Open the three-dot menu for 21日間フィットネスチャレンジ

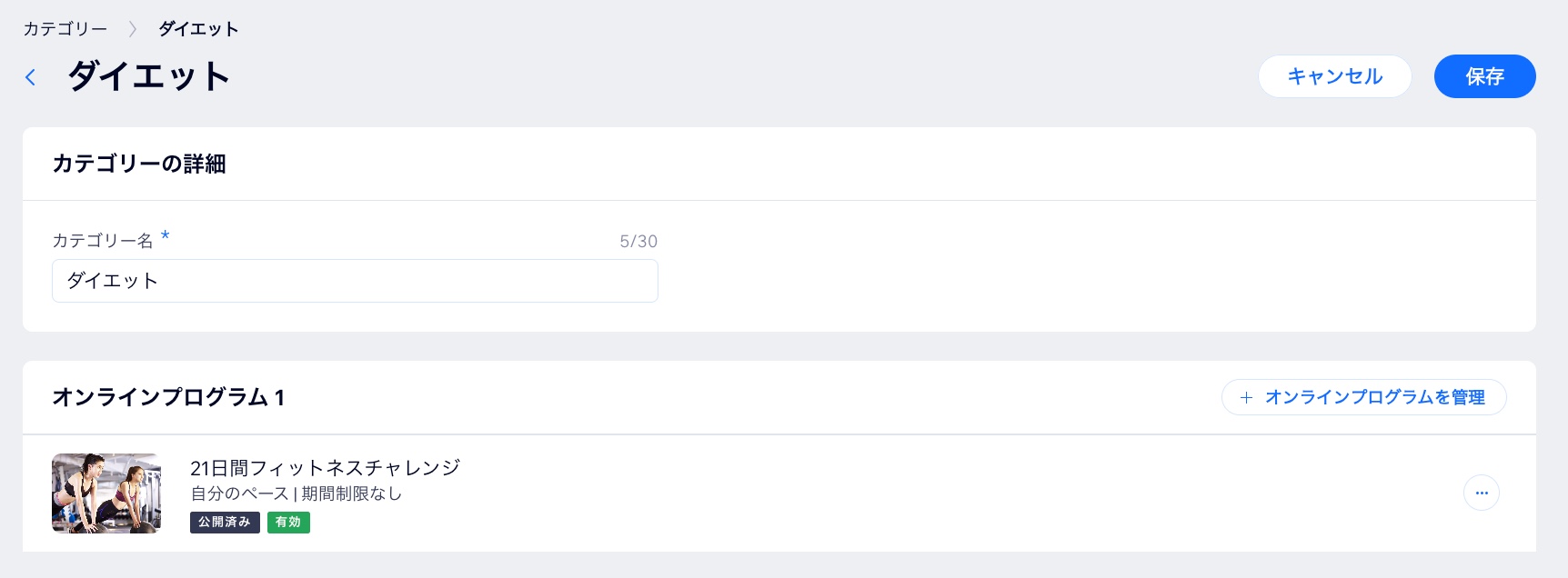tap(1482, 493)
